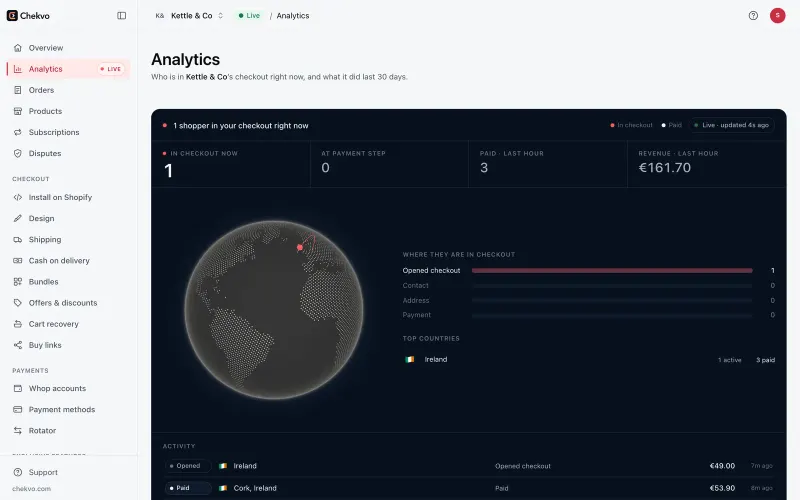This screenshot has height=500, width=800.
Task: Click the At Payment Step value
Action: (326, 168)
